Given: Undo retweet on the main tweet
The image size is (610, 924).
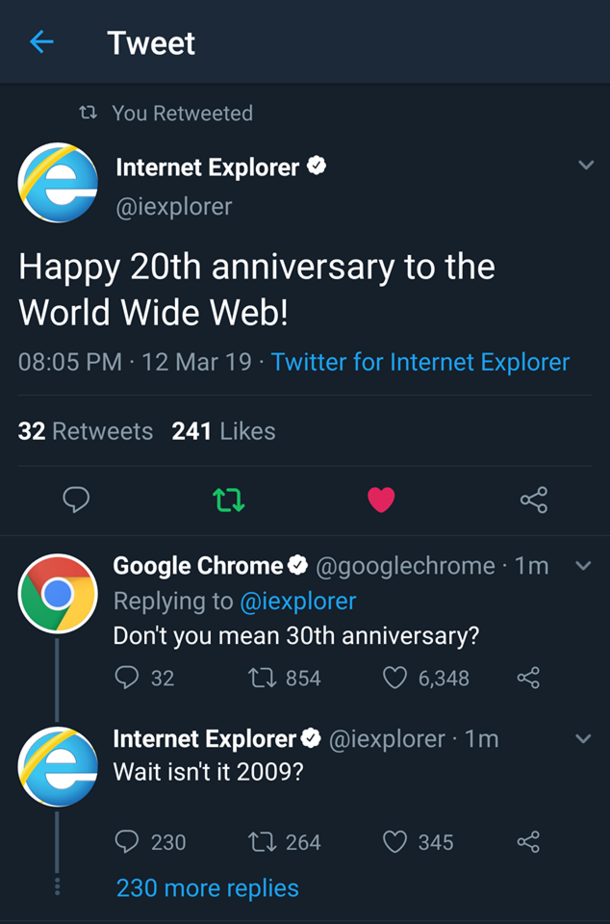Looking at the screenshot, I should (228, 500).
